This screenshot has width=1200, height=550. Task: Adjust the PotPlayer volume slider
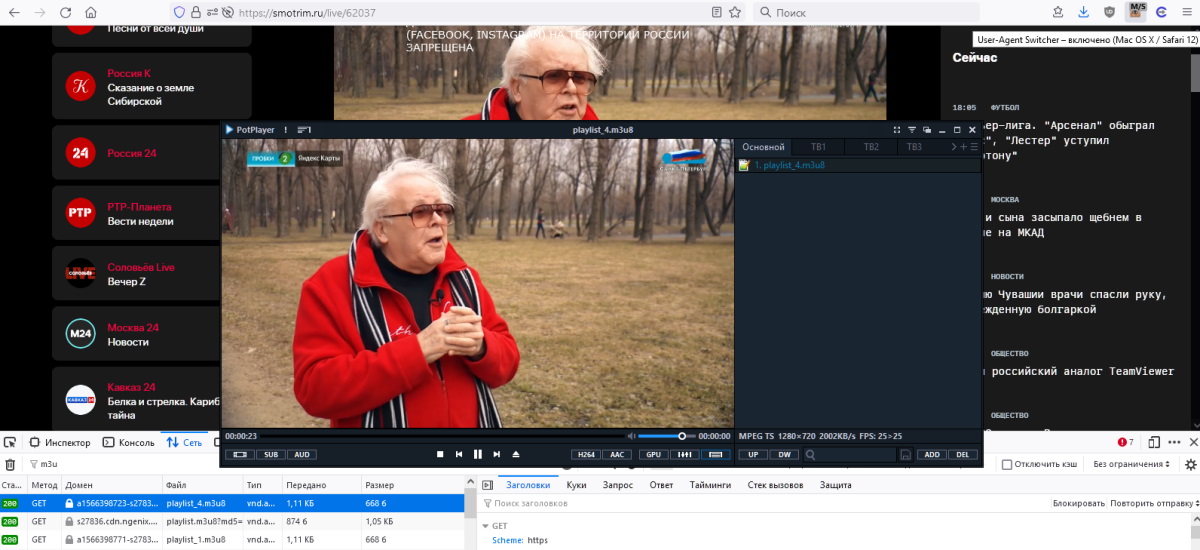click(666, 436)
